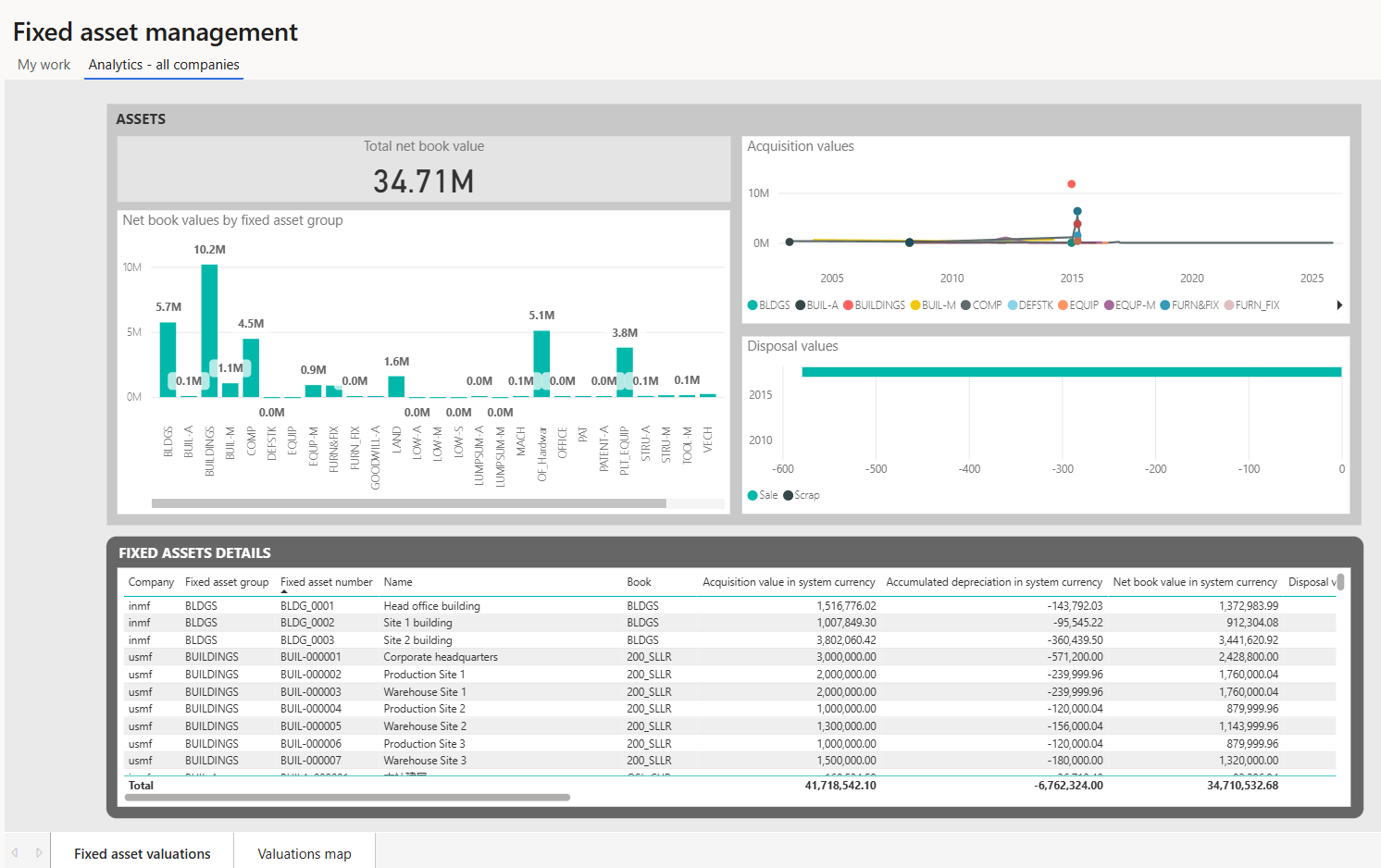The image size is (1381, 868).
Task: Select the BLDG_0002 asset number cell
Action: (x=307, y=623)
